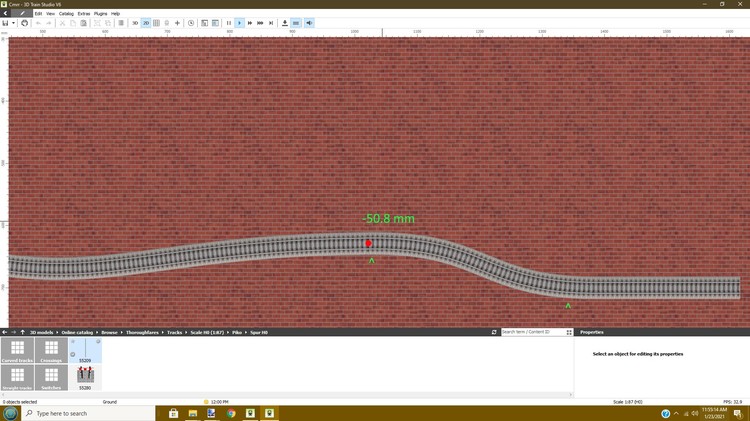Image resolution: width=750 pixels, height=421 pixels.
Task: Toggle the grid display icon
Action: (156, 23)
